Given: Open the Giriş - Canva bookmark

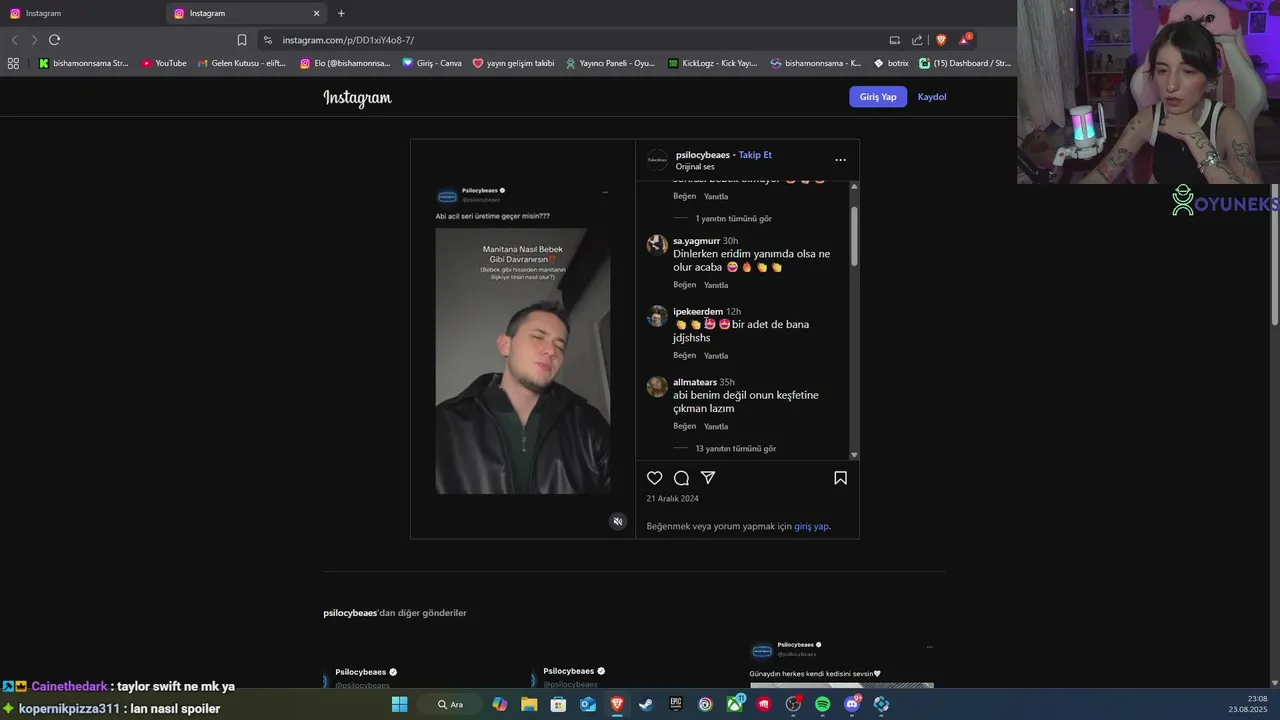Looking at the screenshot, I should 432,63.
